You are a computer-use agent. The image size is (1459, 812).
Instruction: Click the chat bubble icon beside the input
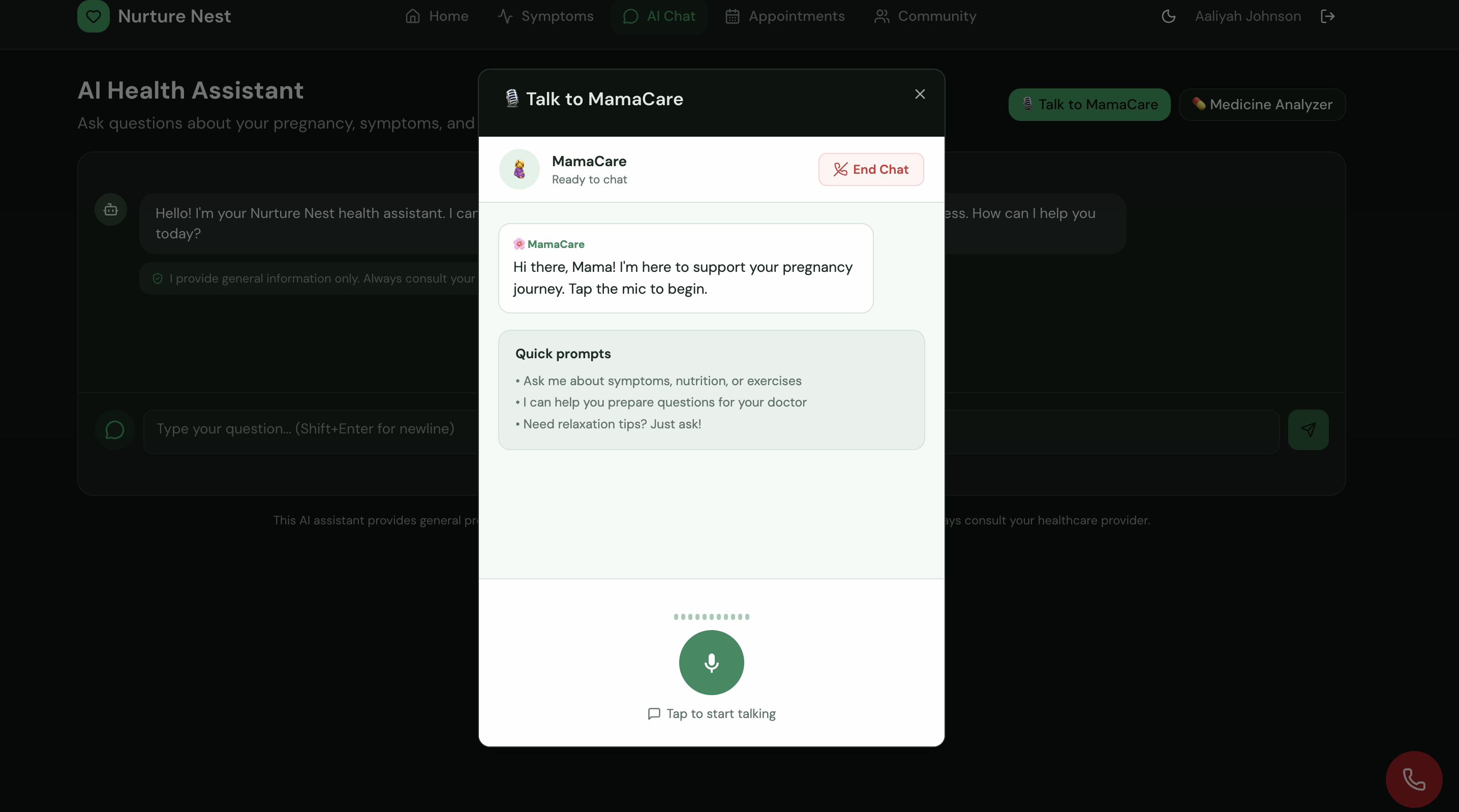(x=114, y=430)
